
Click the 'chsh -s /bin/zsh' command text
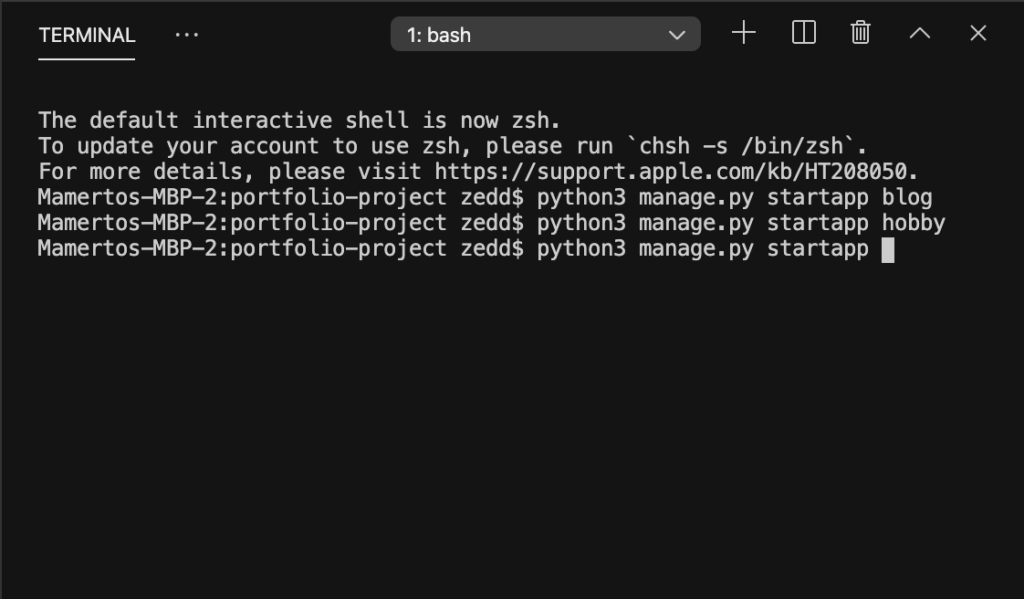coord(741,146)
